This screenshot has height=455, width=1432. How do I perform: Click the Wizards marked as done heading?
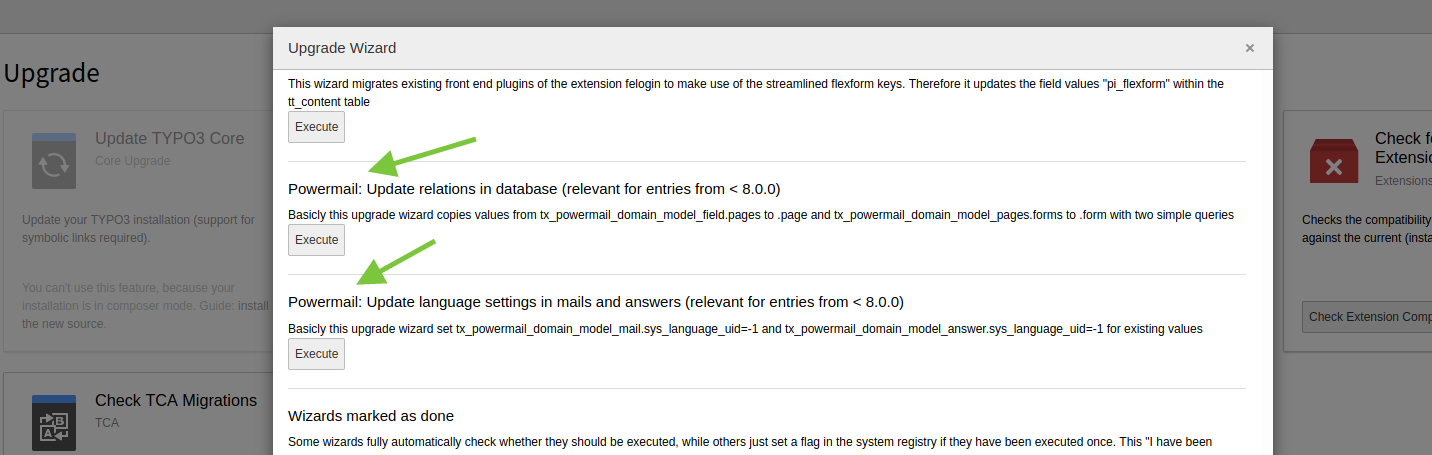tap(370, 416)
